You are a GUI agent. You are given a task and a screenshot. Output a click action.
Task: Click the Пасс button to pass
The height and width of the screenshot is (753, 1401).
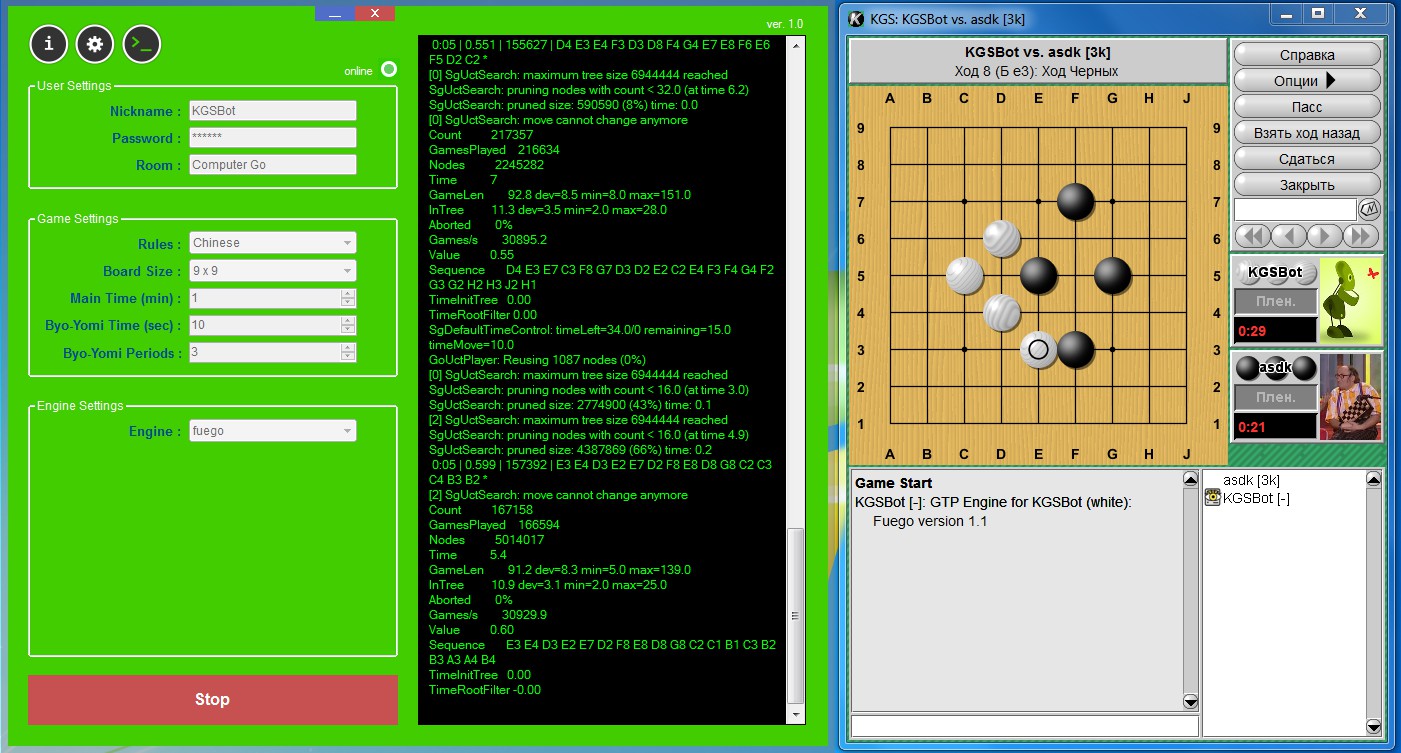click(1307, 106)
